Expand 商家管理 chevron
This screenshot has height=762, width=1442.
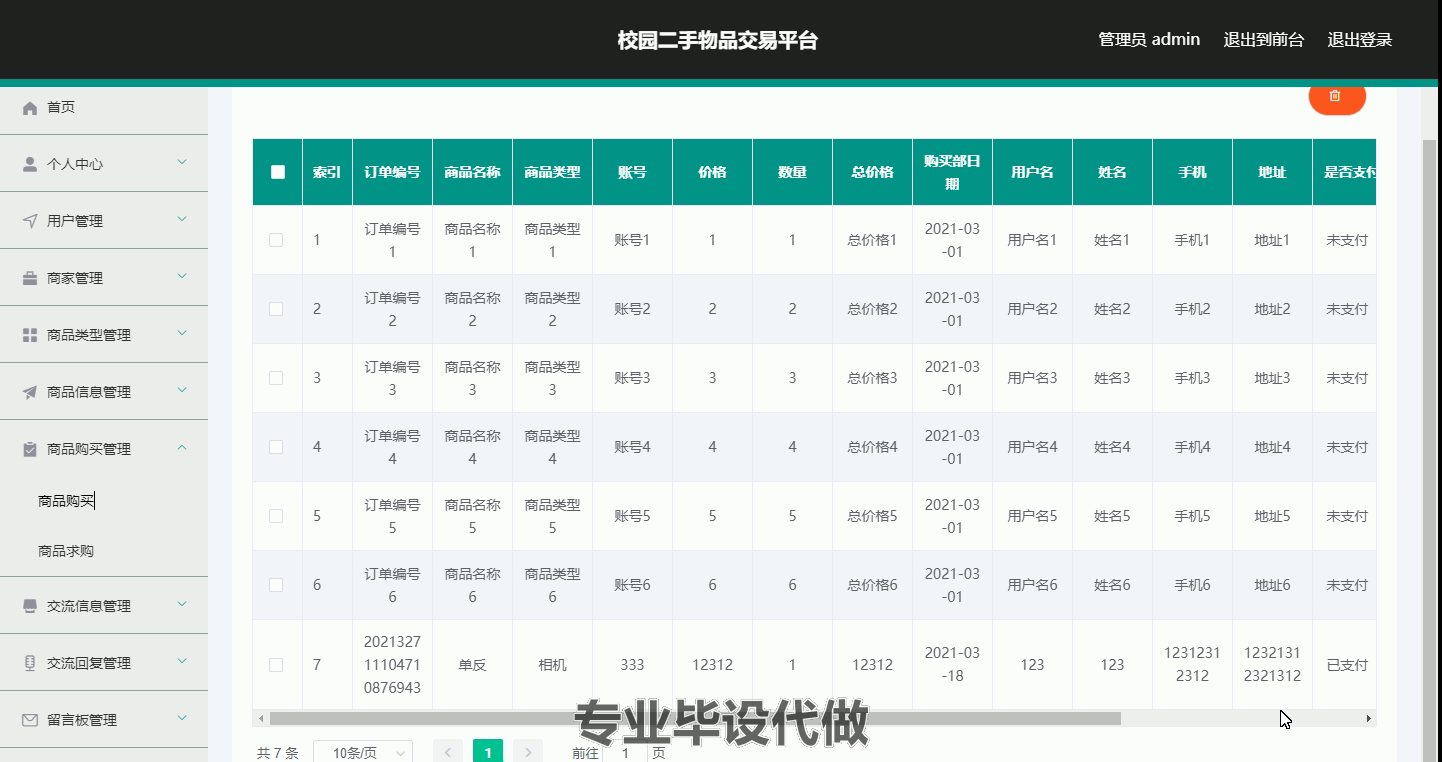(x=182, y=276)
